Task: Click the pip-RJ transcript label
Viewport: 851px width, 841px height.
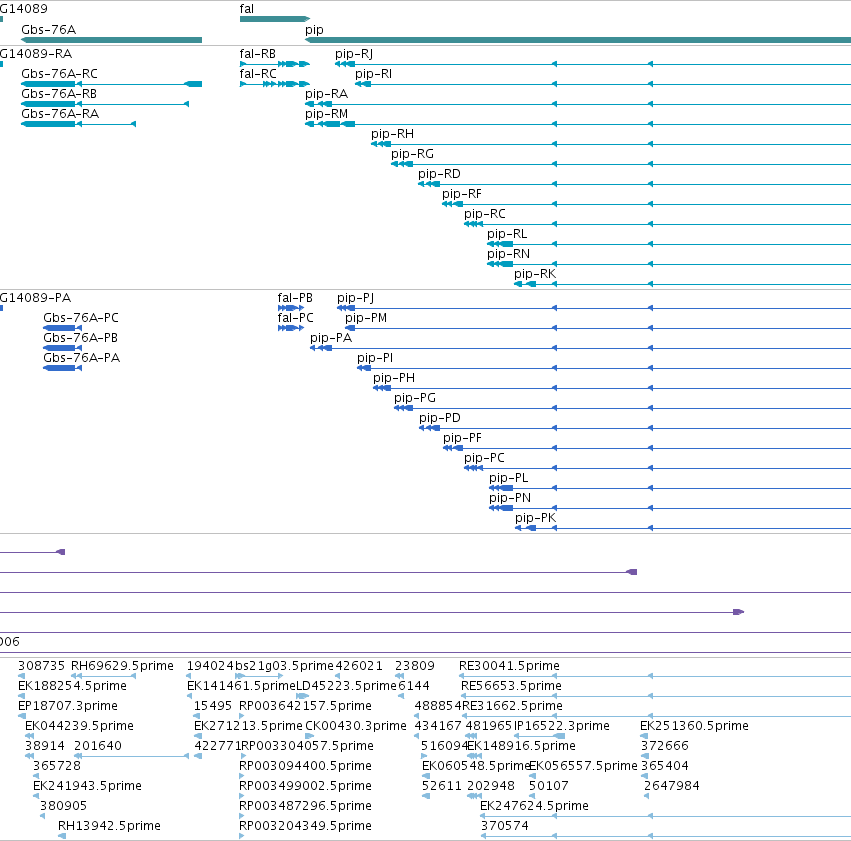Action: pos(354,54)
